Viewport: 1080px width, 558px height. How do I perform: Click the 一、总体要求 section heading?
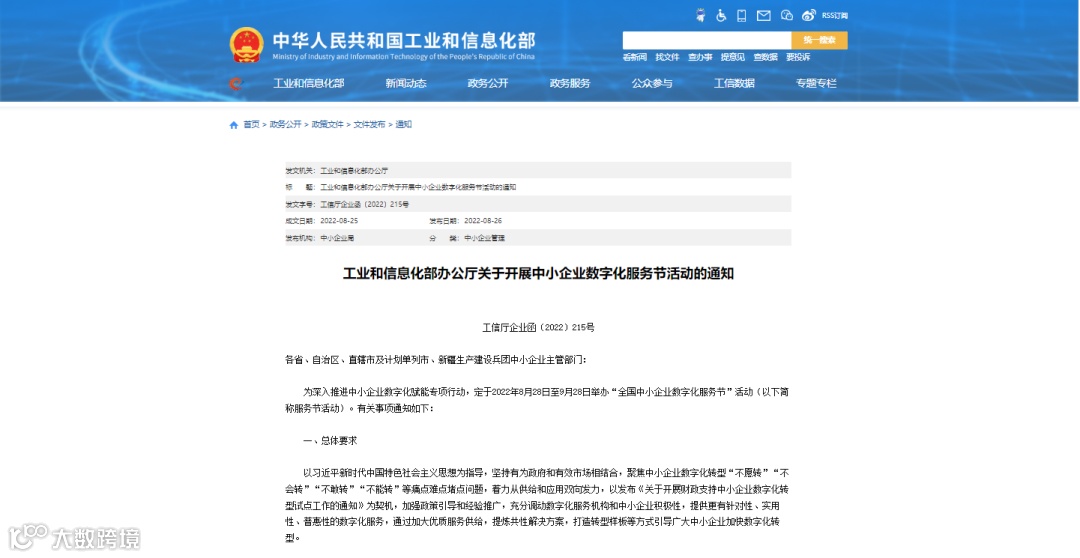pos(330,441)
